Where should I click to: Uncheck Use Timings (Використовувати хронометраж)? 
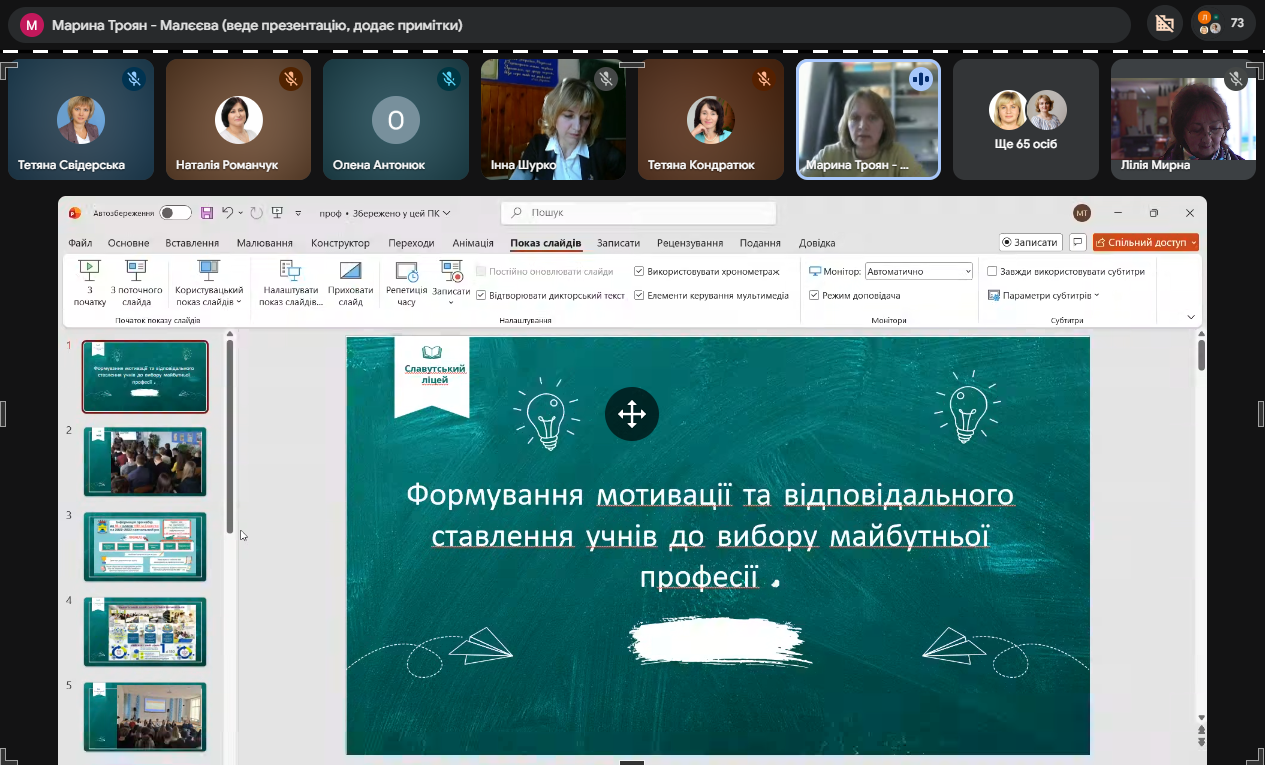coord(640,271)
